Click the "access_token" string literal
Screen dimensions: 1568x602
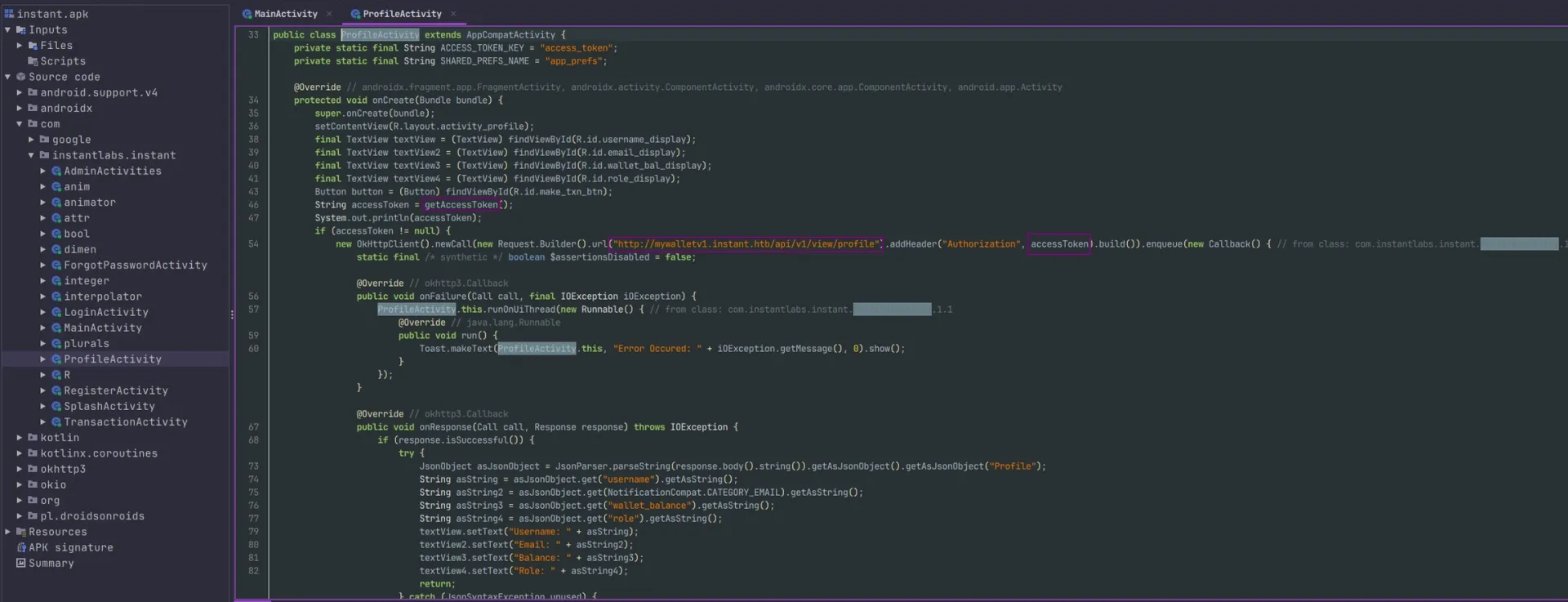pyautogui.click(x=577, y=48)
